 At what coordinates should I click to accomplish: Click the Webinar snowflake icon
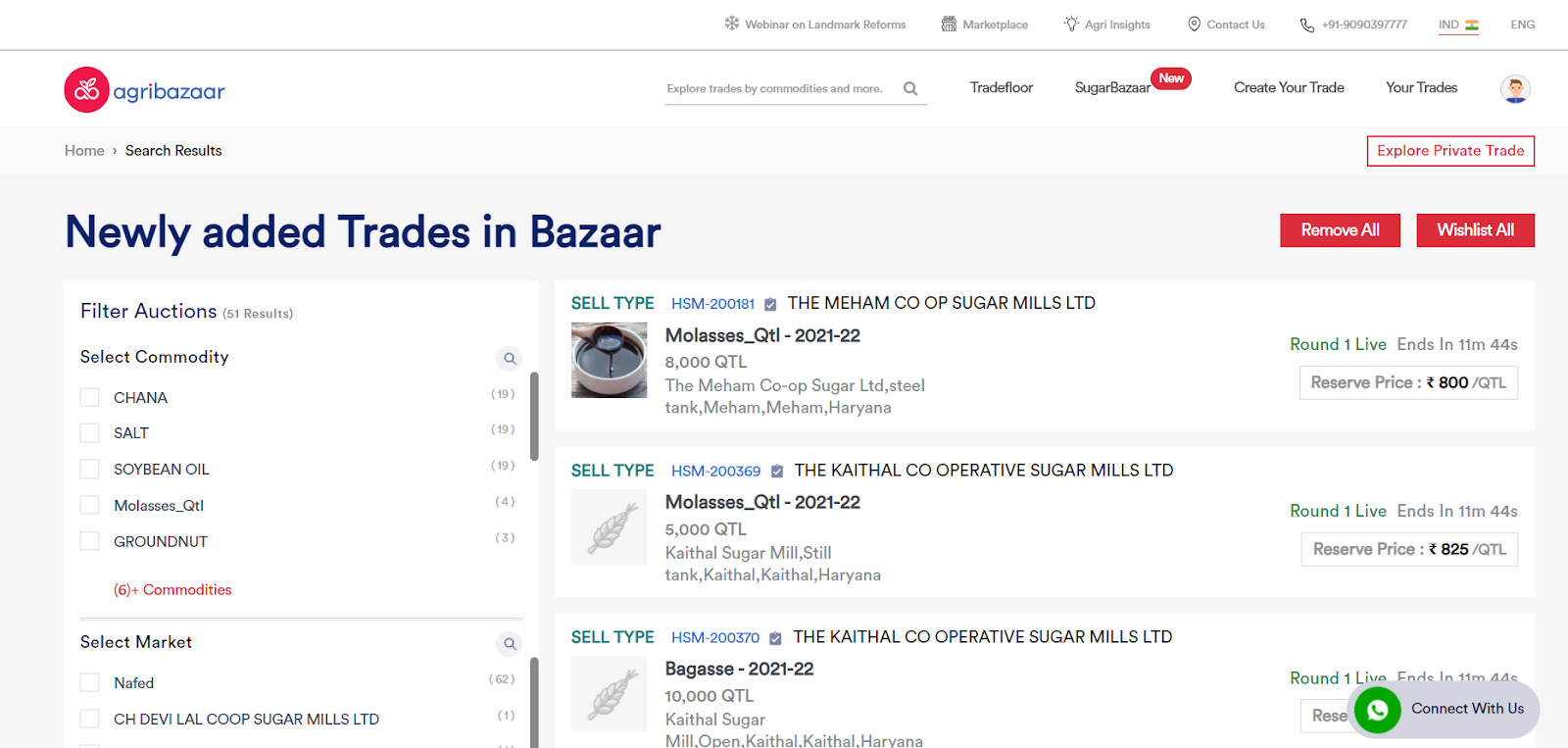(x=732, y=24)
